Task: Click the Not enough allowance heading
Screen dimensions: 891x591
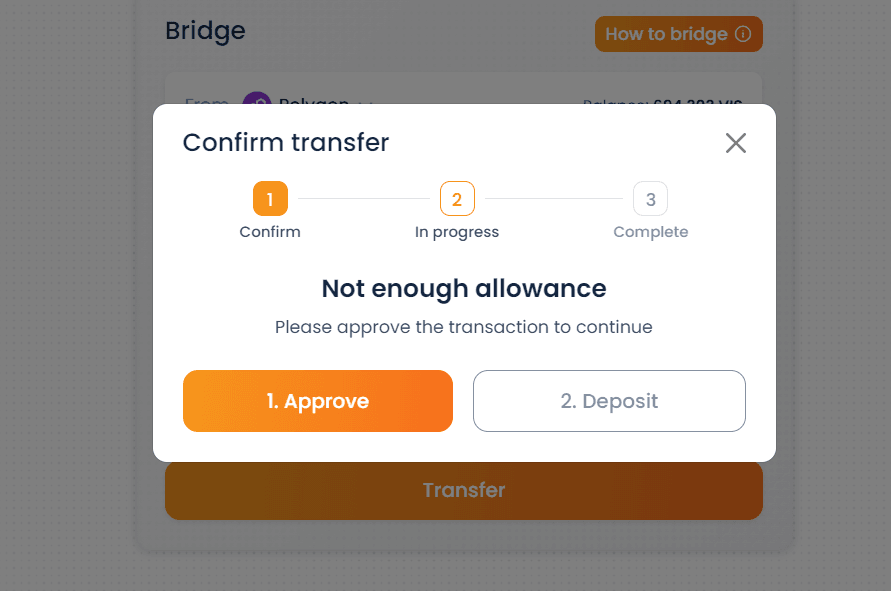Action: (x=464, y=289)
